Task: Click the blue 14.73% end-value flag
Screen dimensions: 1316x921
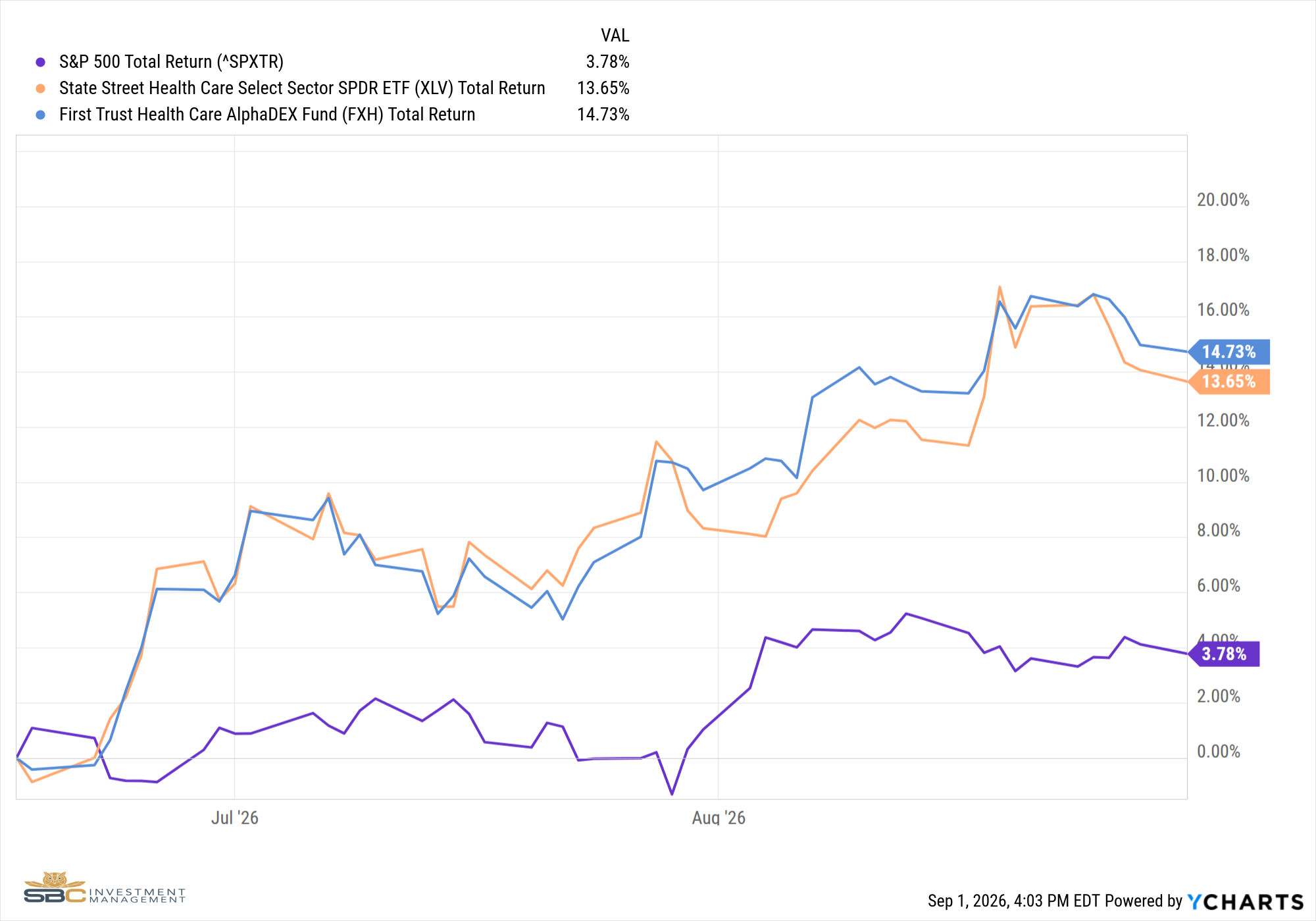Action: [x=1229, y=352]
